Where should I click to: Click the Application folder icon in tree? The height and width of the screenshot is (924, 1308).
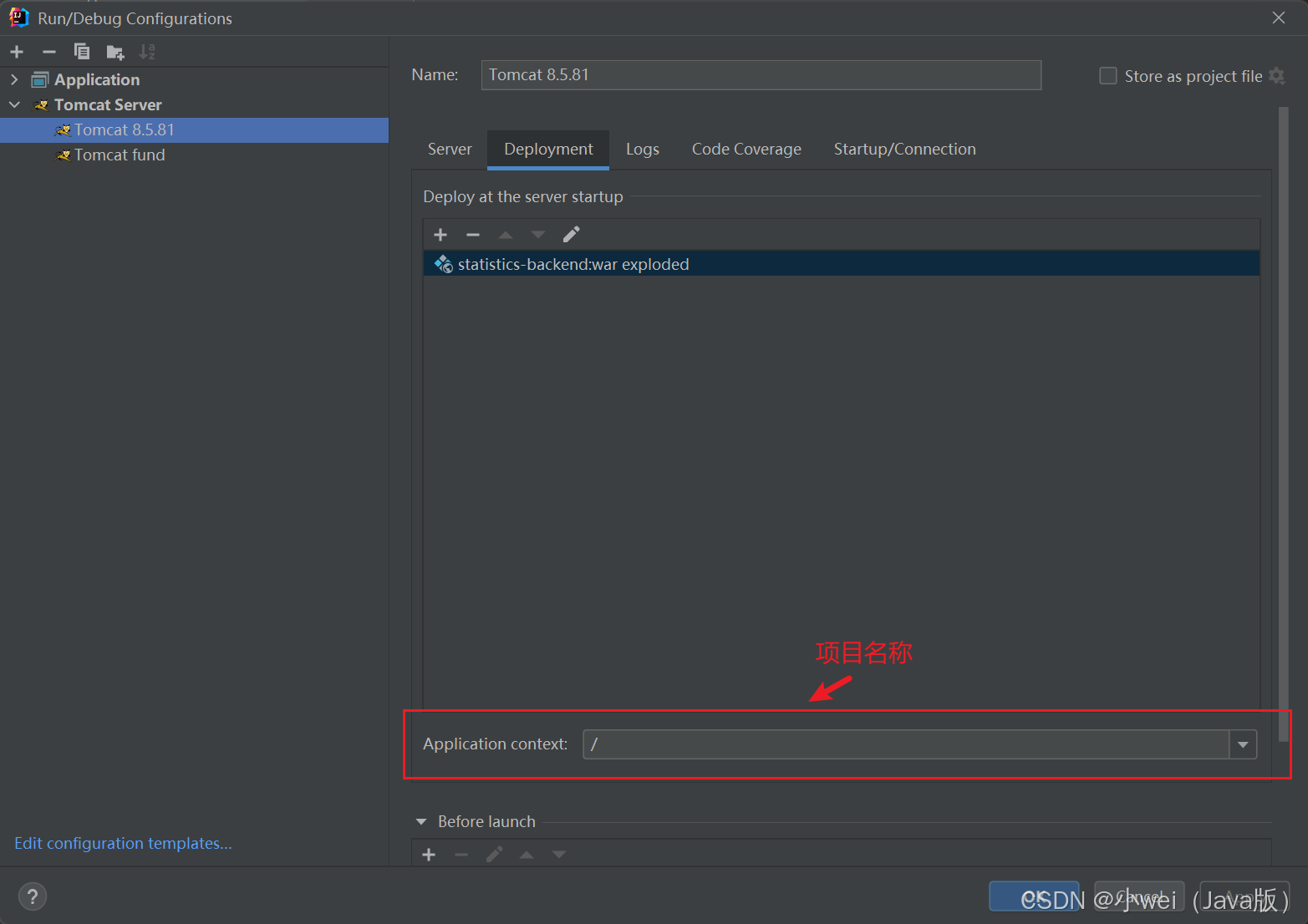click(x=40, y=80)
